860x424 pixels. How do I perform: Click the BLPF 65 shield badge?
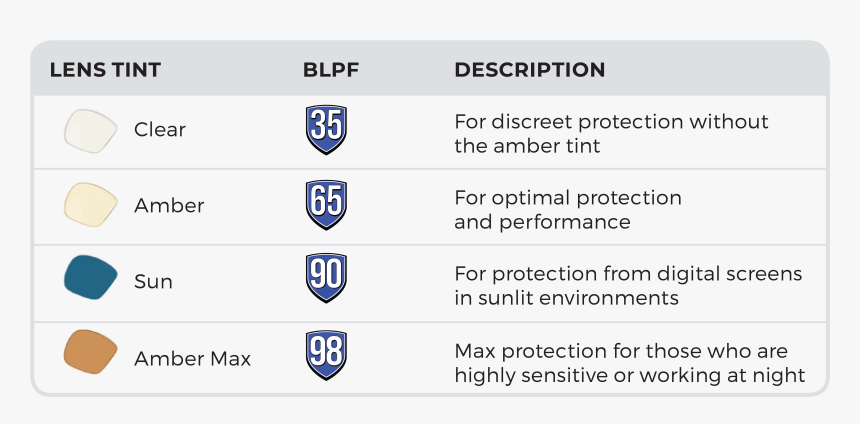326,205
